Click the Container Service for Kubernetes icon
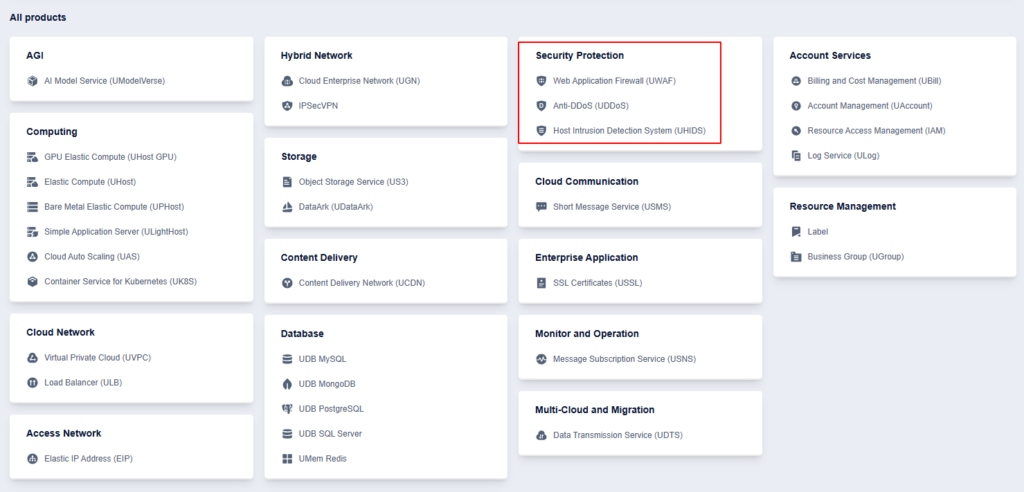Viewport: 1024px width, 492px height. (32, 282)
